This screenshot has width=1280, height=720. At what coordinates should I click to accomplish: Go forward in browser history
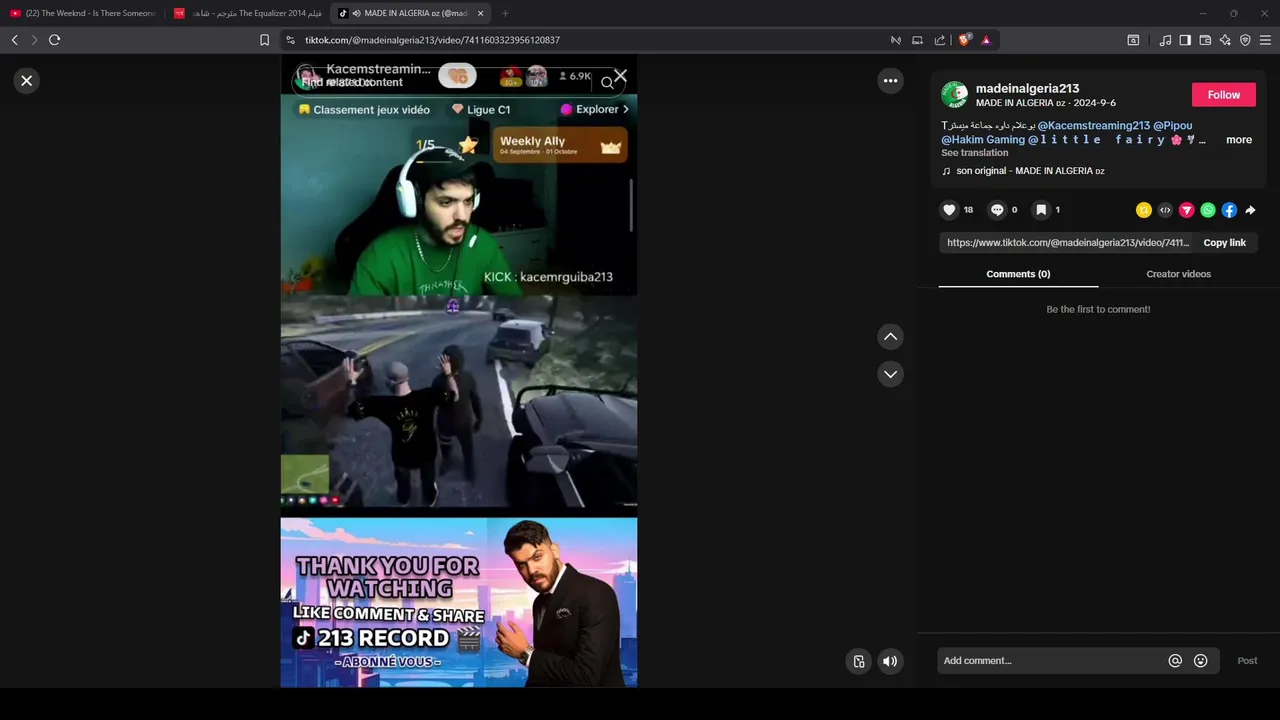coord(34,40)
